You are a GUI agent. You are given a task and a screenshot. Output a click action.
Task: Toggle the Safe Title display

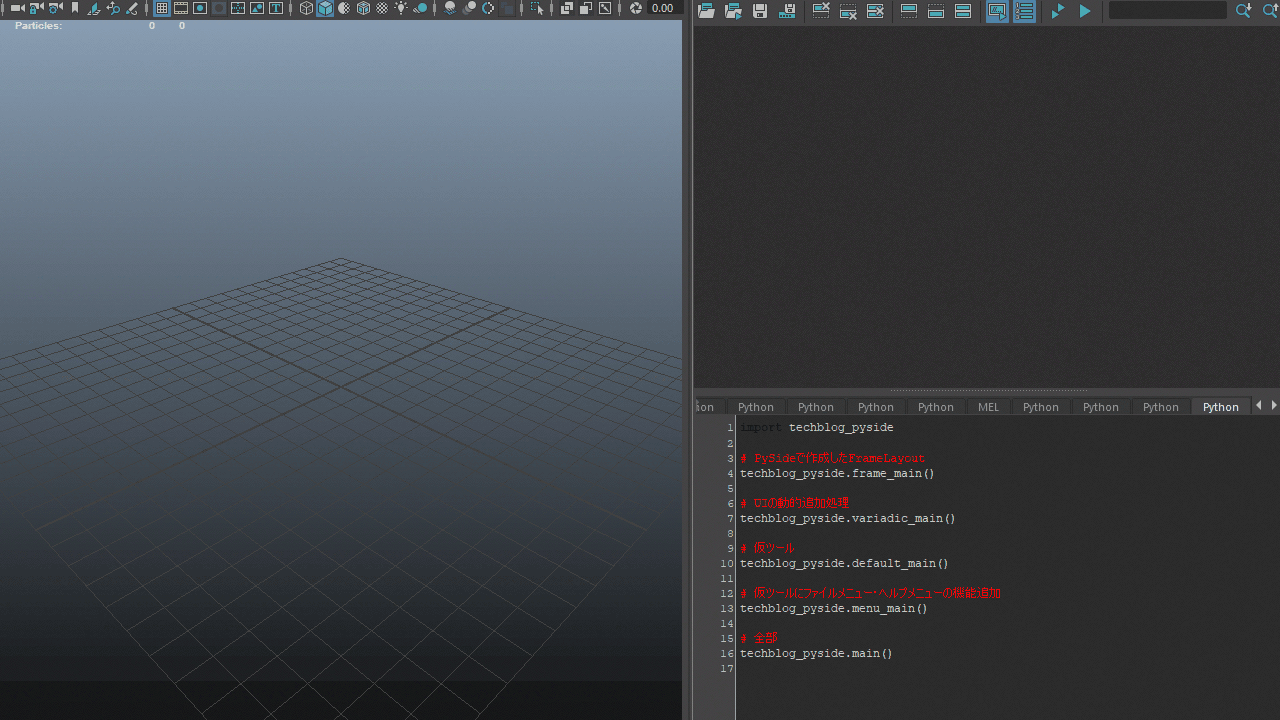[276, 8]
